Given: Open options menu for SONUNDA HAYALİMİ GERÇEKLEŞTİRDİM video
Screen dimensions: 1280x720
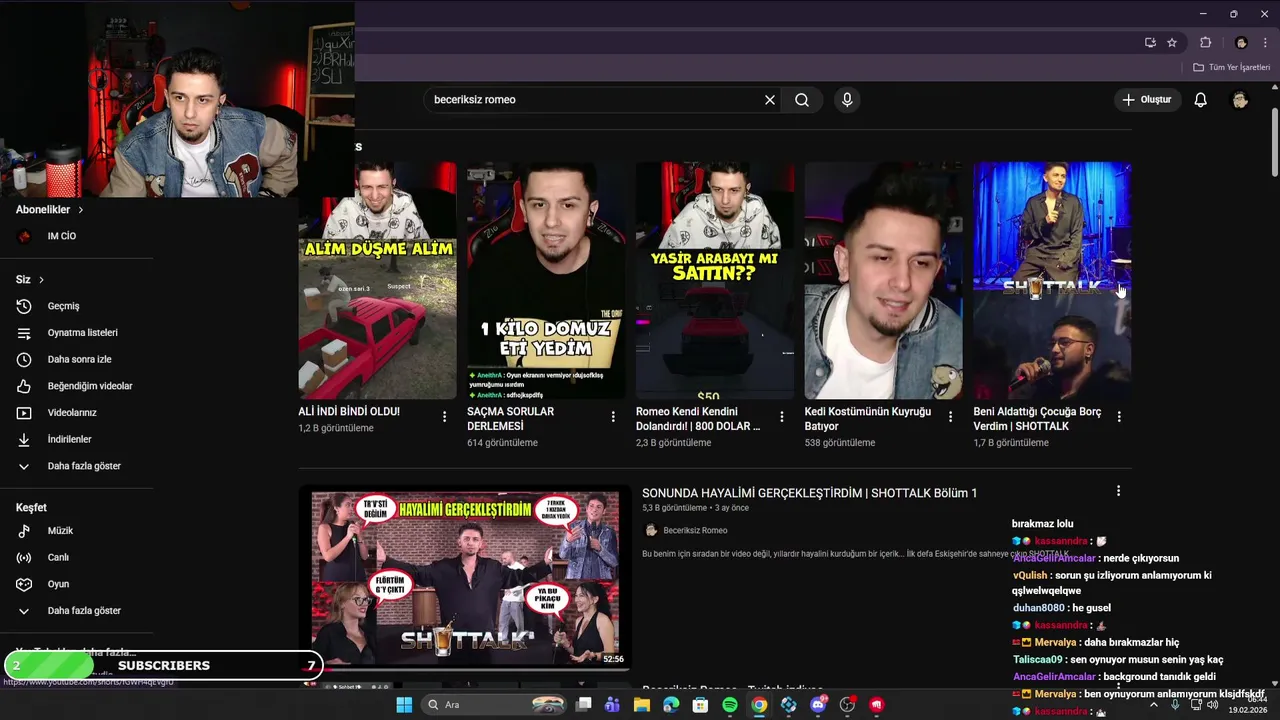Looking at the screenshot, I should 1118,491.
